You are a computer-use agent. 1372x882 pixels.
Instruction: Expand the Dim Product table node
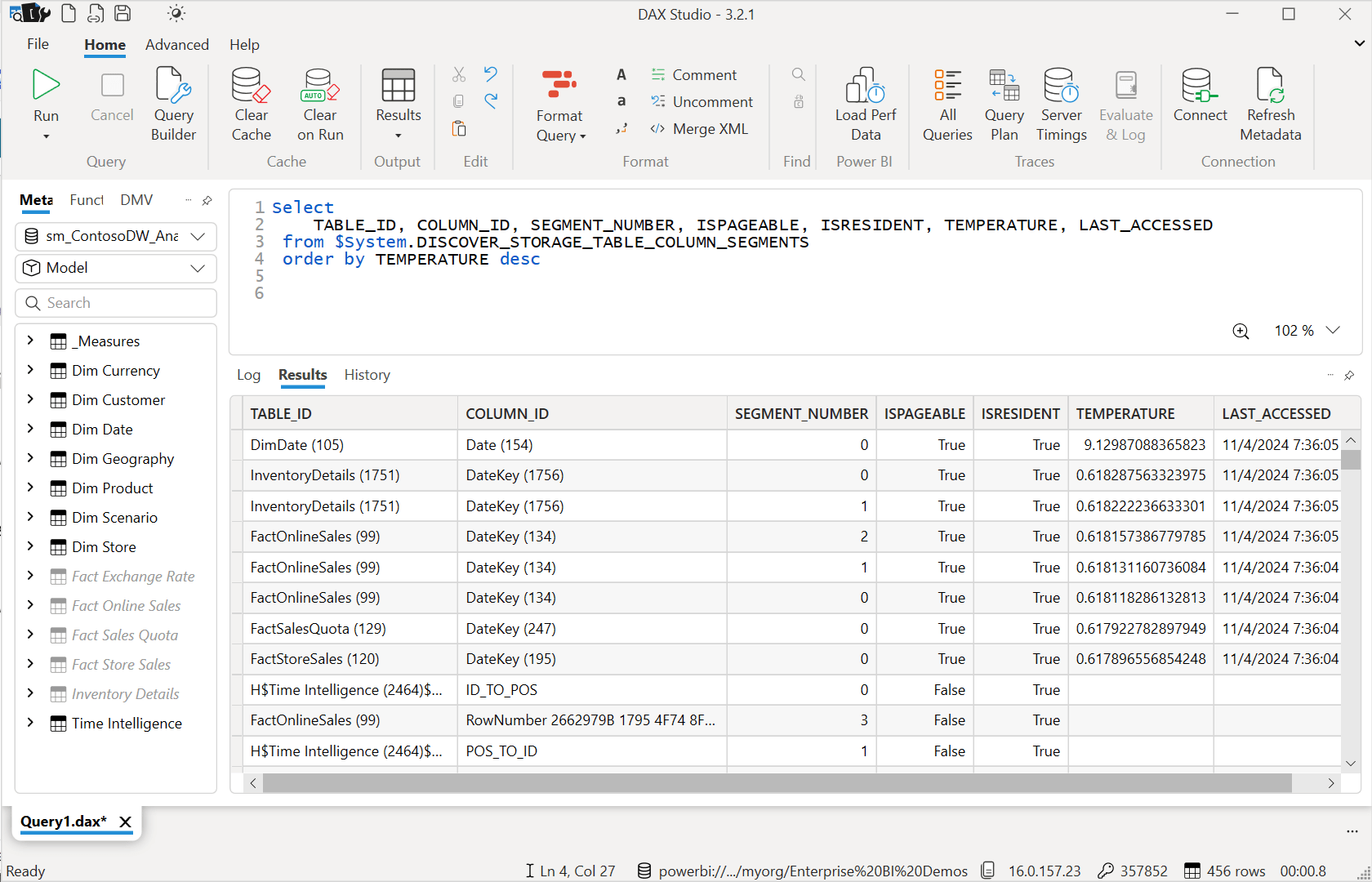[x=30, y=488]
